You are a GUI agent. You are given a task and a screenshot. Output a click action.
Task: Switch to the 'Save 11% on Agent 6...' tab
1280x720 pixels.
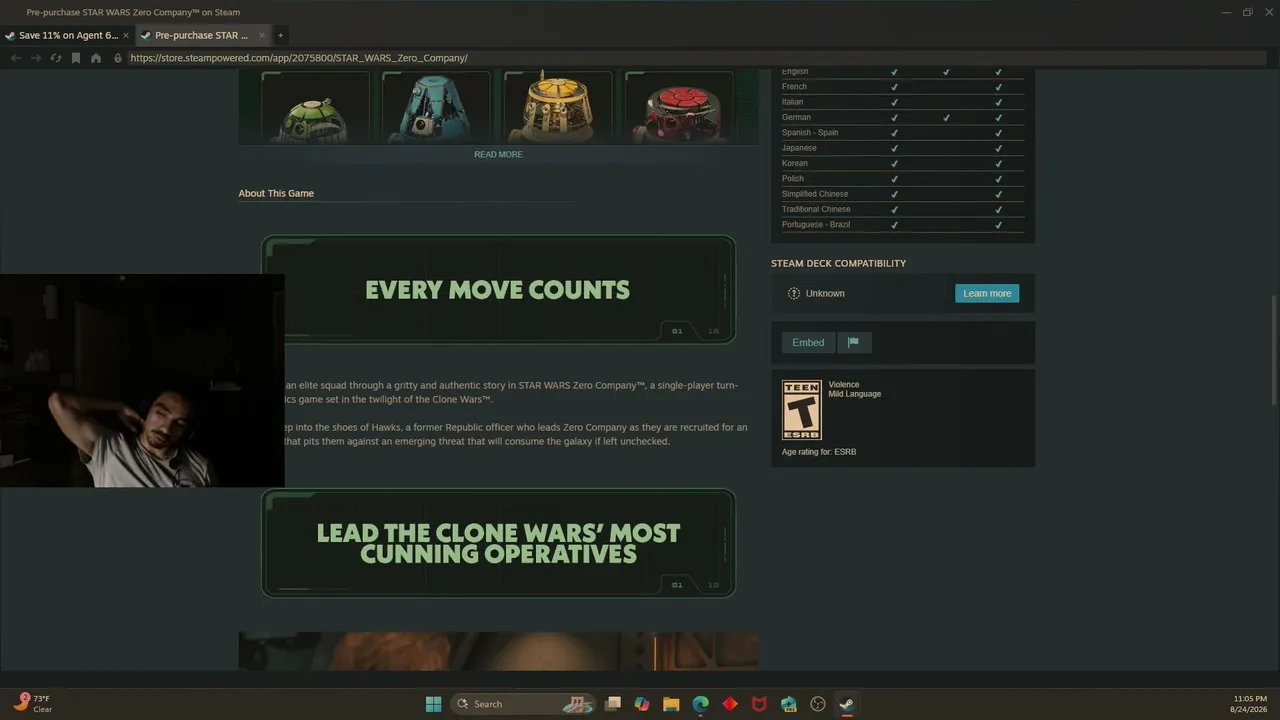pos(68,35)
